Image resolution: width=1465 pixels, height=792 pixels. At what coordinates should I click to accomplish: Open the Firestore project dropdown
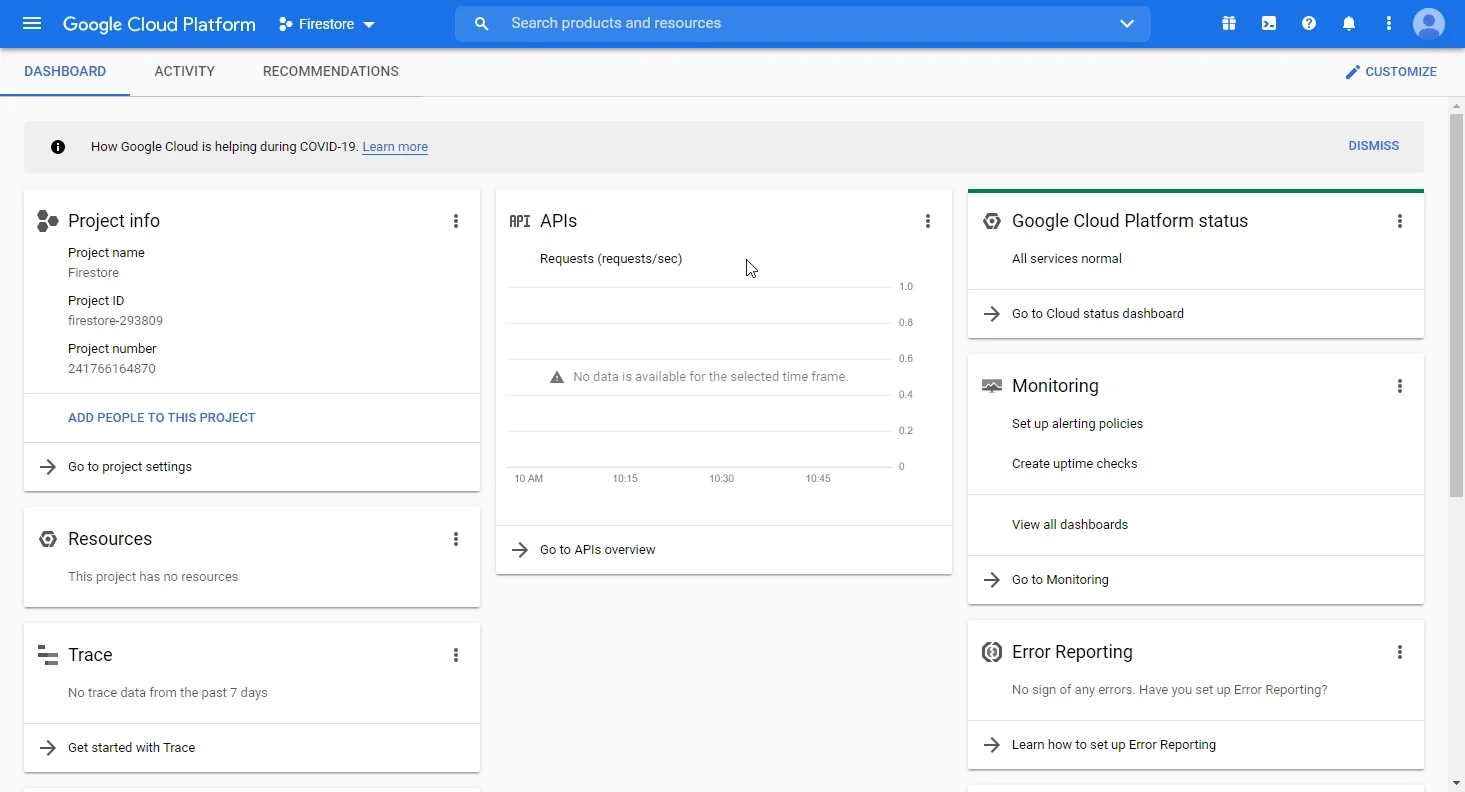coord(327,24)
